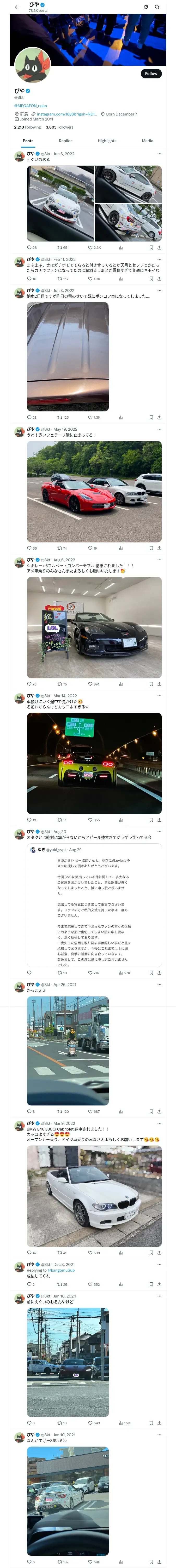This screenshot has height=1568, width=176.
Task: Open more options on Feb 11, 2022 post
Action: (159, 259)
